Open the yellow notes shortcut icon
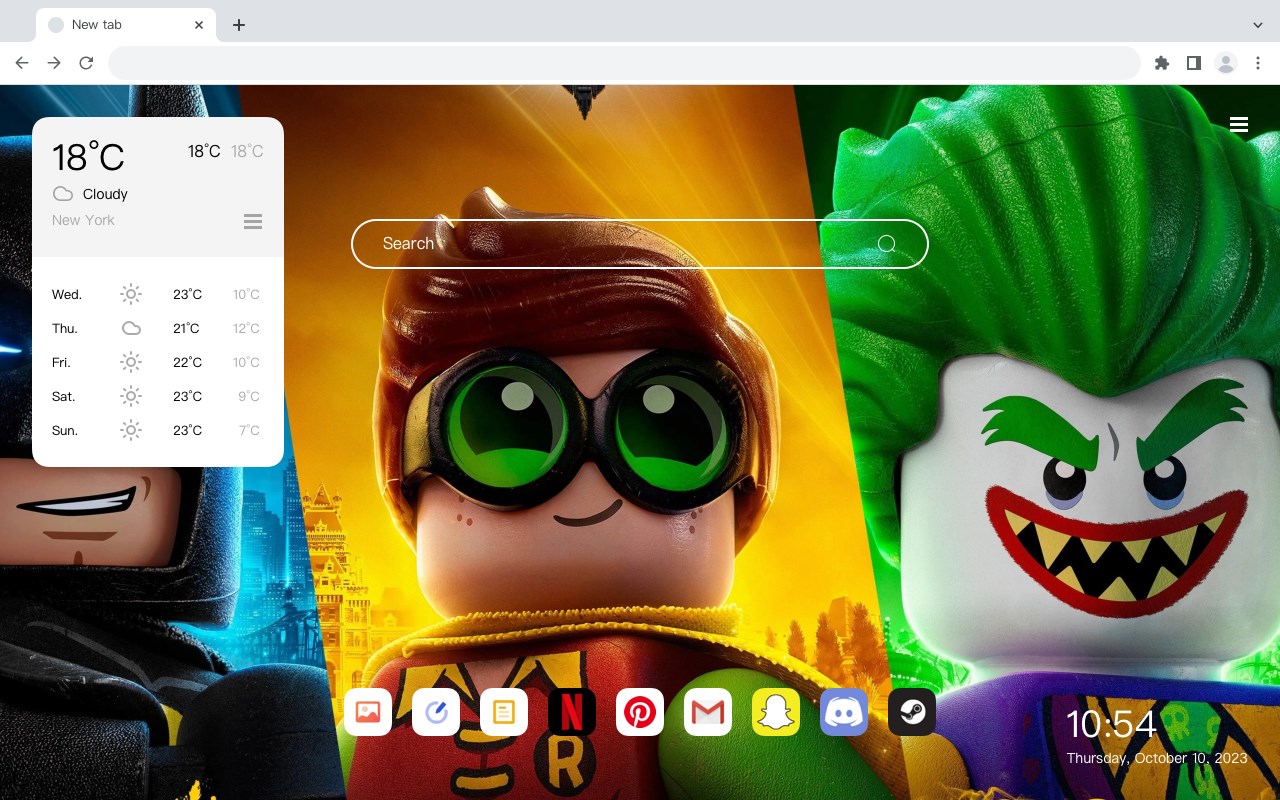The width and height of the screenshot is (1280, 800). point(504,712)
